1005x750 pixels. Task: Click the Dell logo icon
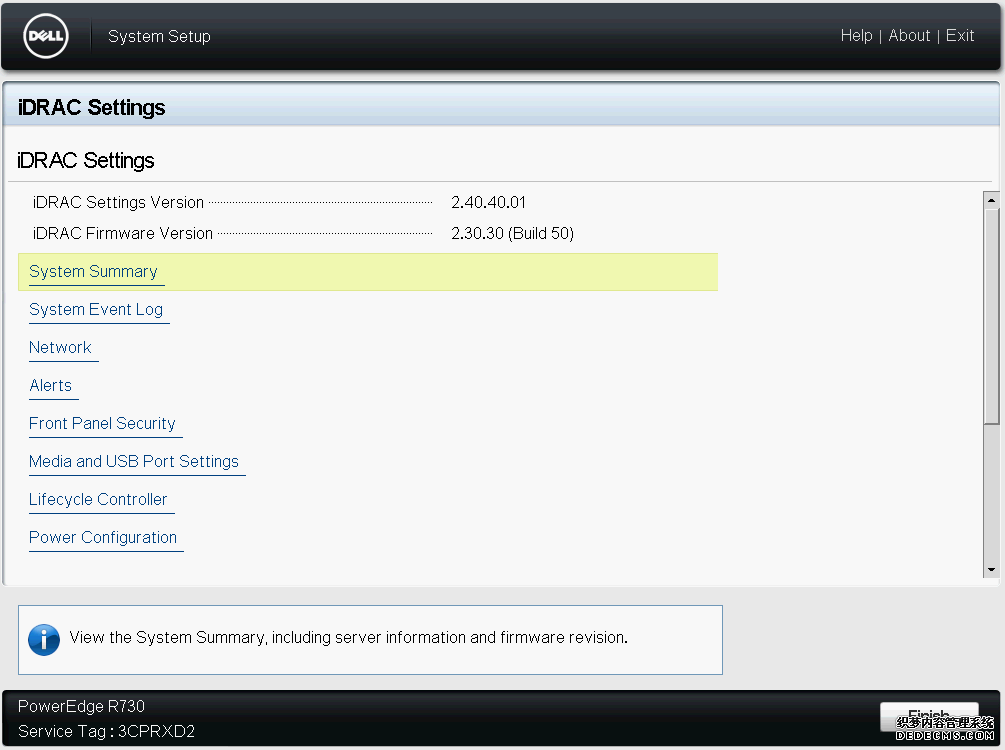(45, 37)
